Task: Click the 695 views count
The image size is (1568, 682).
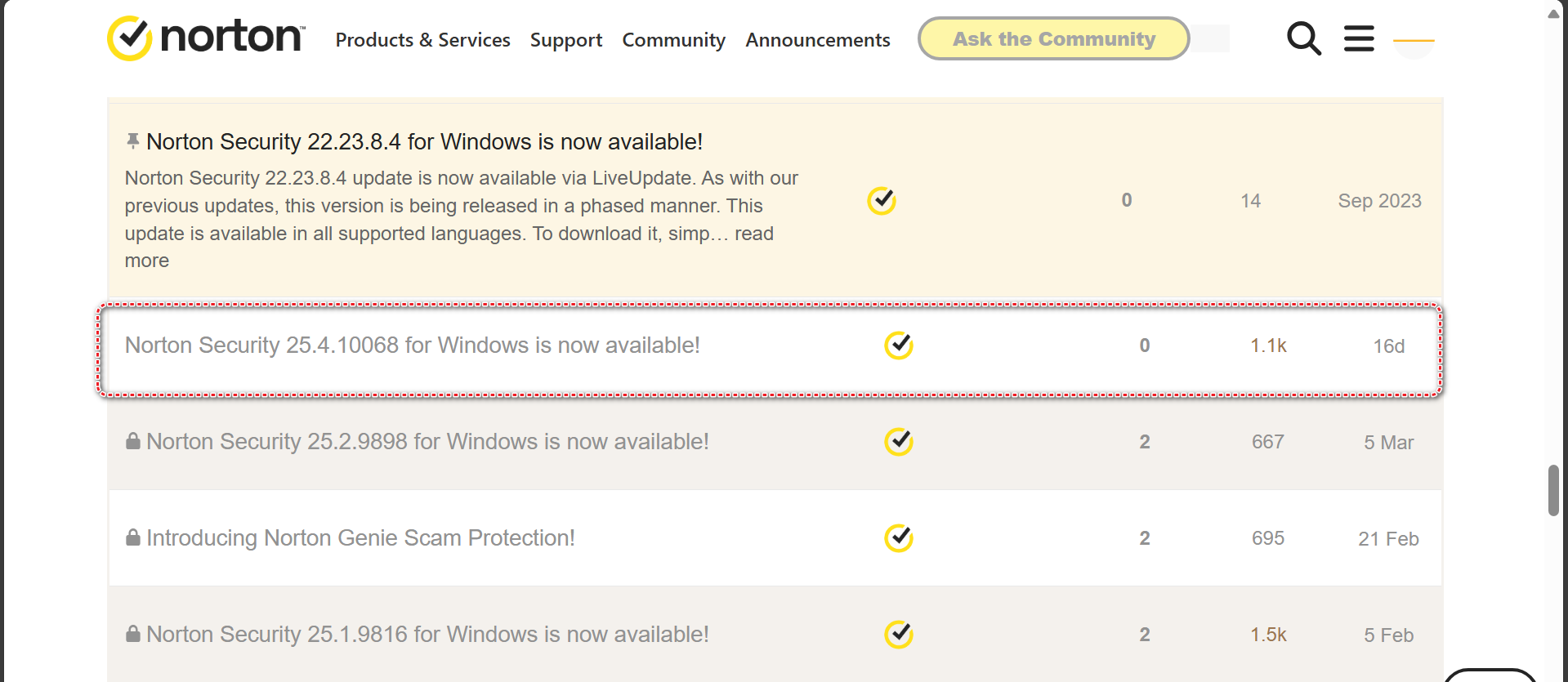Action: tap(1268, 538)
